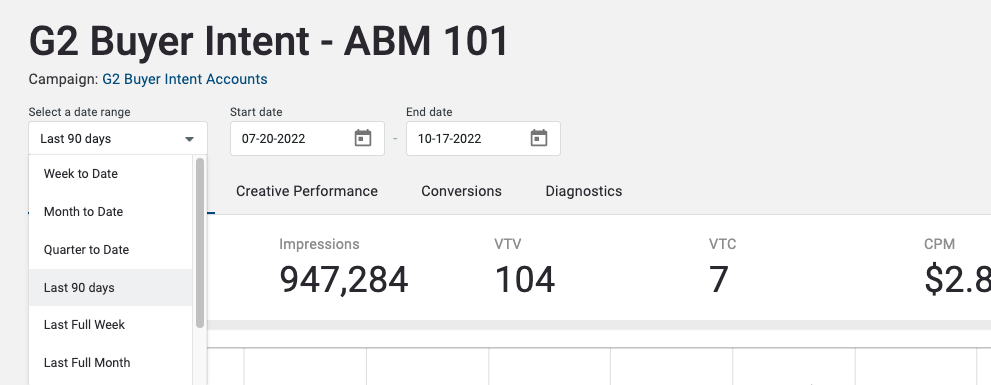Click the dropdown list's vertical scrollbar
The image size is (991, 385).
pos(200,243)
